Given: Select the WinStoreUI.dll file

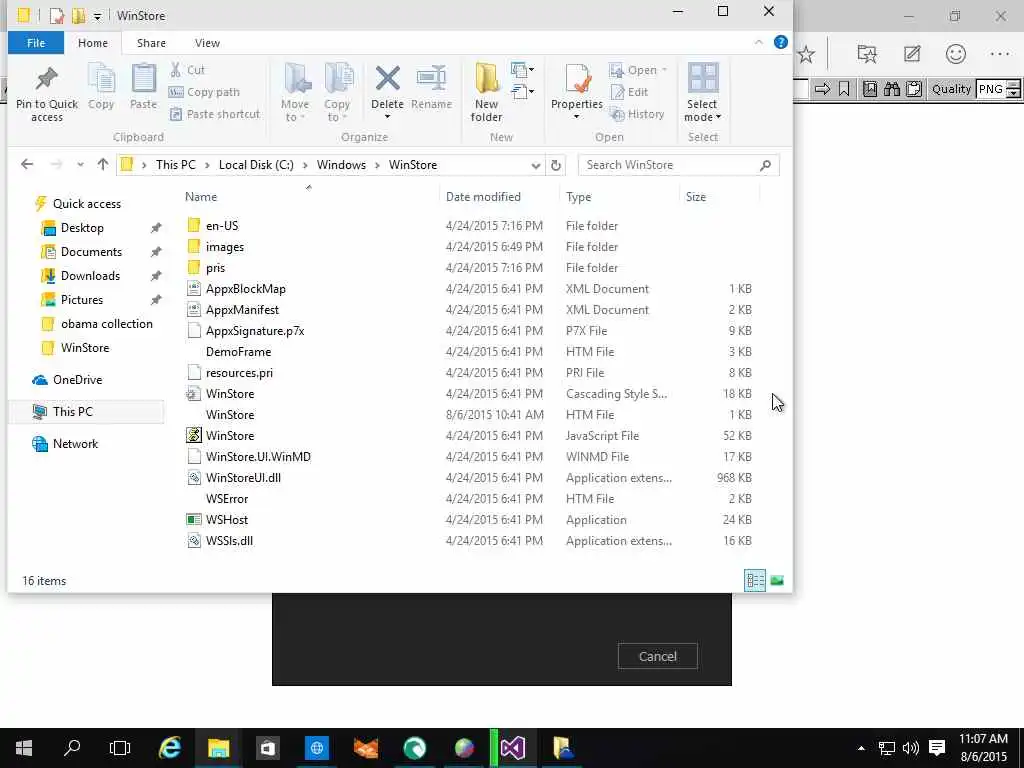Looking at the screenshot, I should click(x=243, y=477).
